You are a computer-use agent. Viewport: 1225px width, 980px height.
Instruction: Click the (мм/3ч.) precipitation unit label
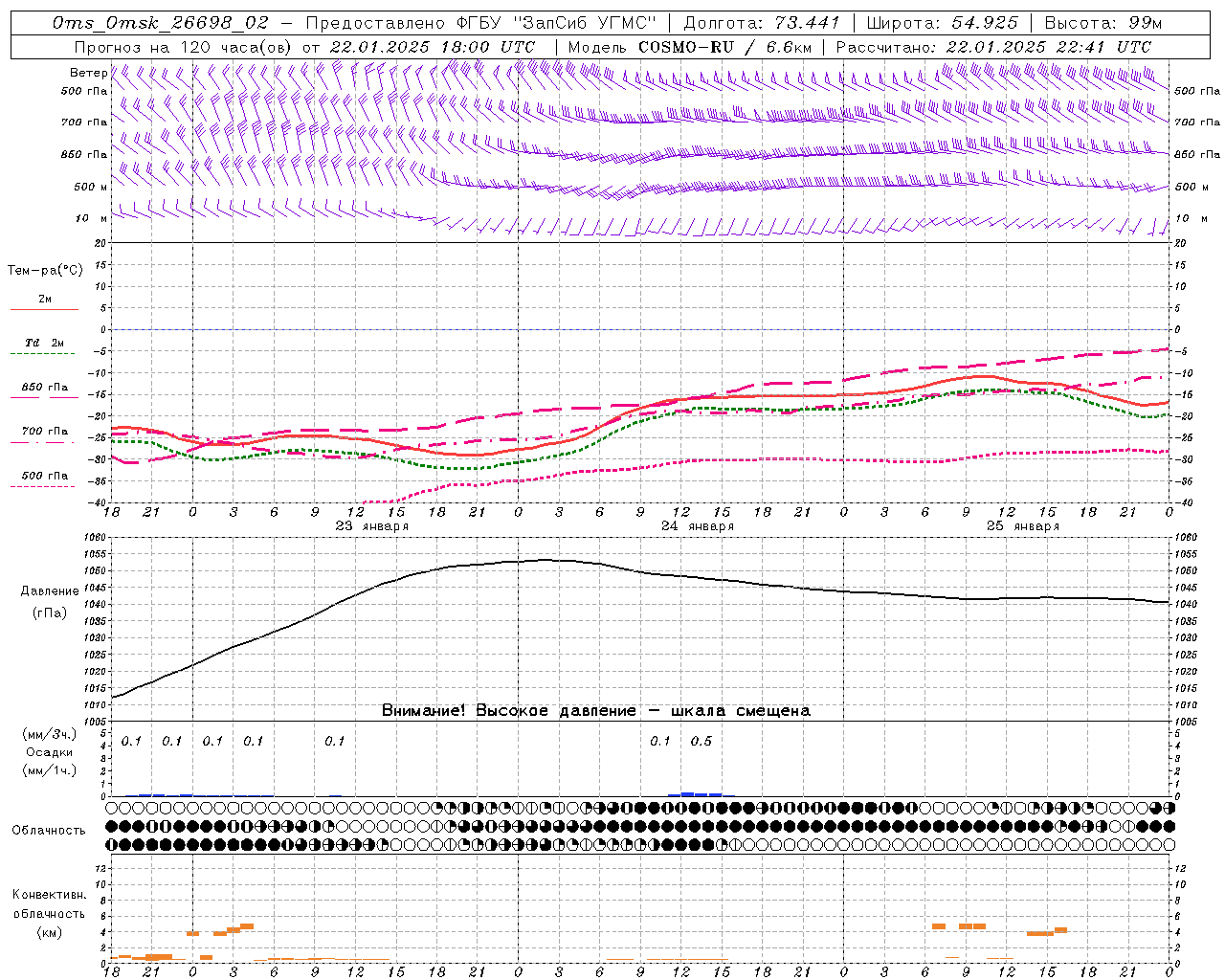[x=50, y=734]
